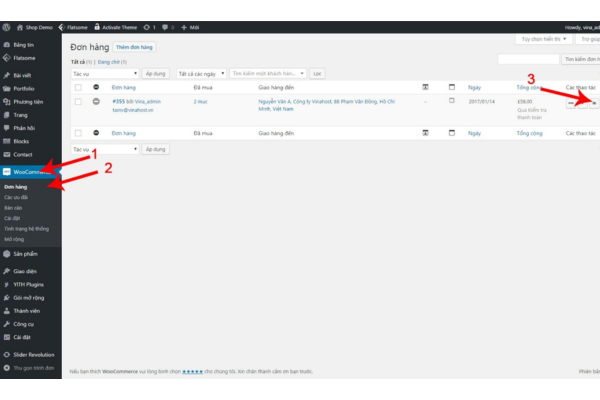Image resolution: width=600 pixels, height=400 pixels.
Task: Open the updates indicator showing 1
Action: click(149, 27)
